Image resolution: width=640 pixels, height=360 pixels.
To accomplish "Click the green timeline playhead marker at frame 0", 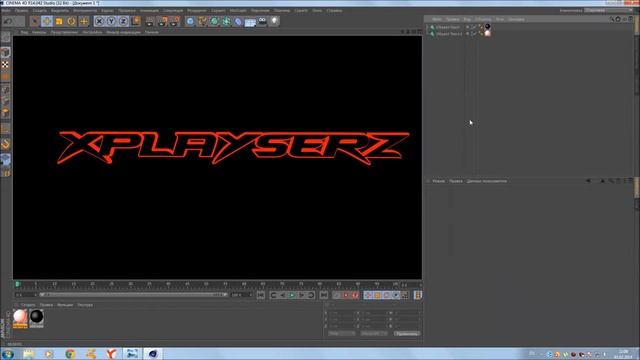I will pos(18,284).
